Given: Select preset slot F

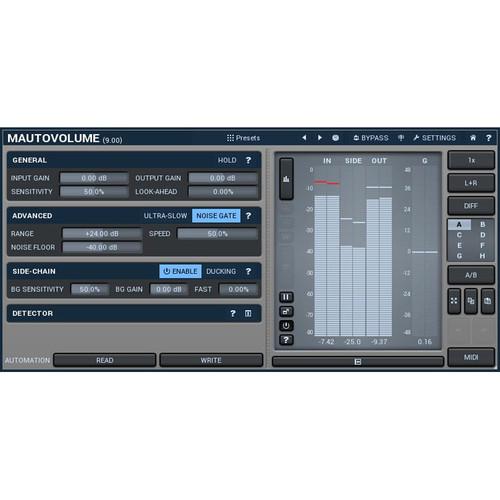Looking at the screenshot, I should [x=482, y=246].
